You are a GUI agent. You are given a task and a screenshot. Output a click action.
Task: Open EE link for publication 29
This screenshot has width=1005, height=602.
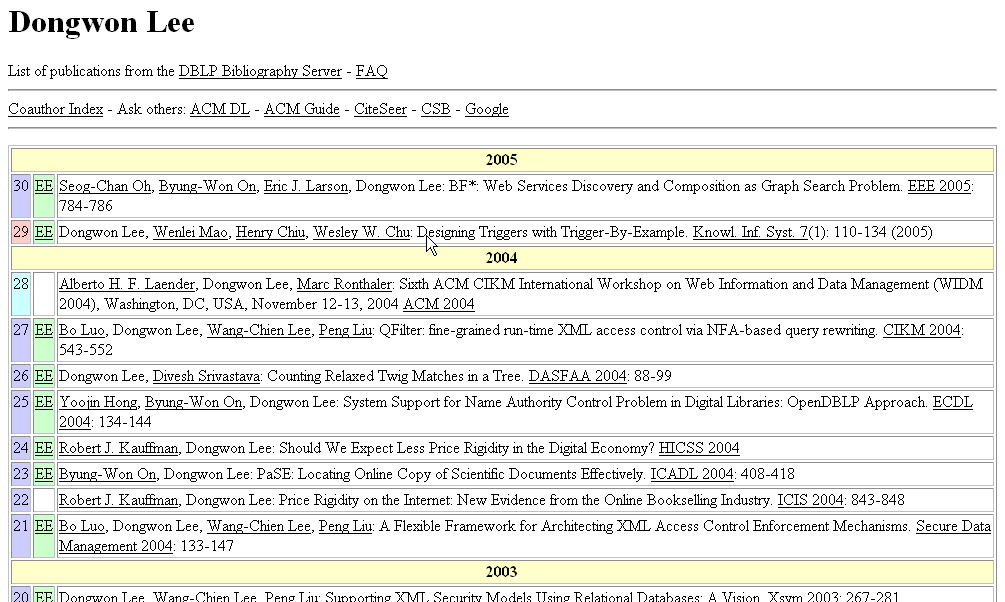point(43,232)
